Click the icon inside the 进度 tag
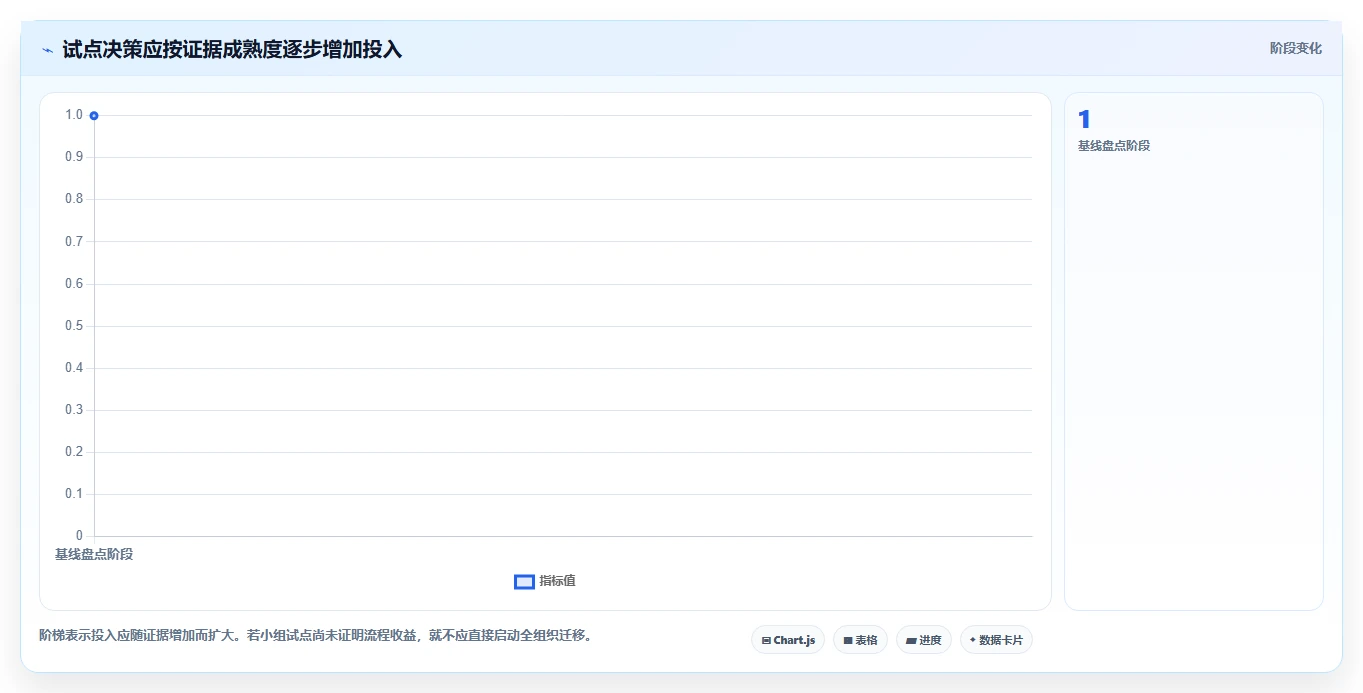This screenshot has height=693, width=1363. (911, 640)
